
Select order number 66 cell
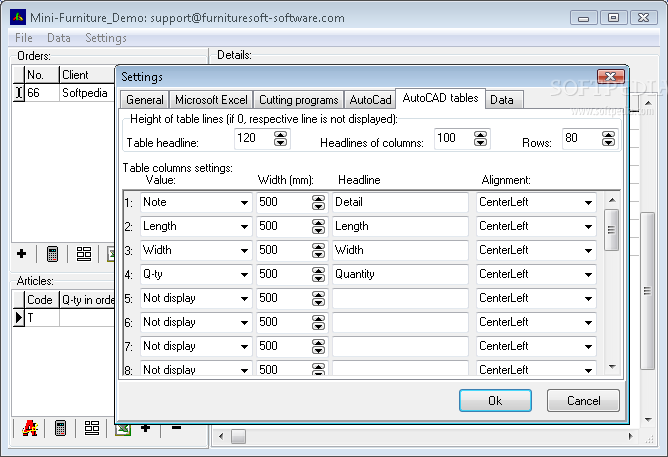click(42, 92)
